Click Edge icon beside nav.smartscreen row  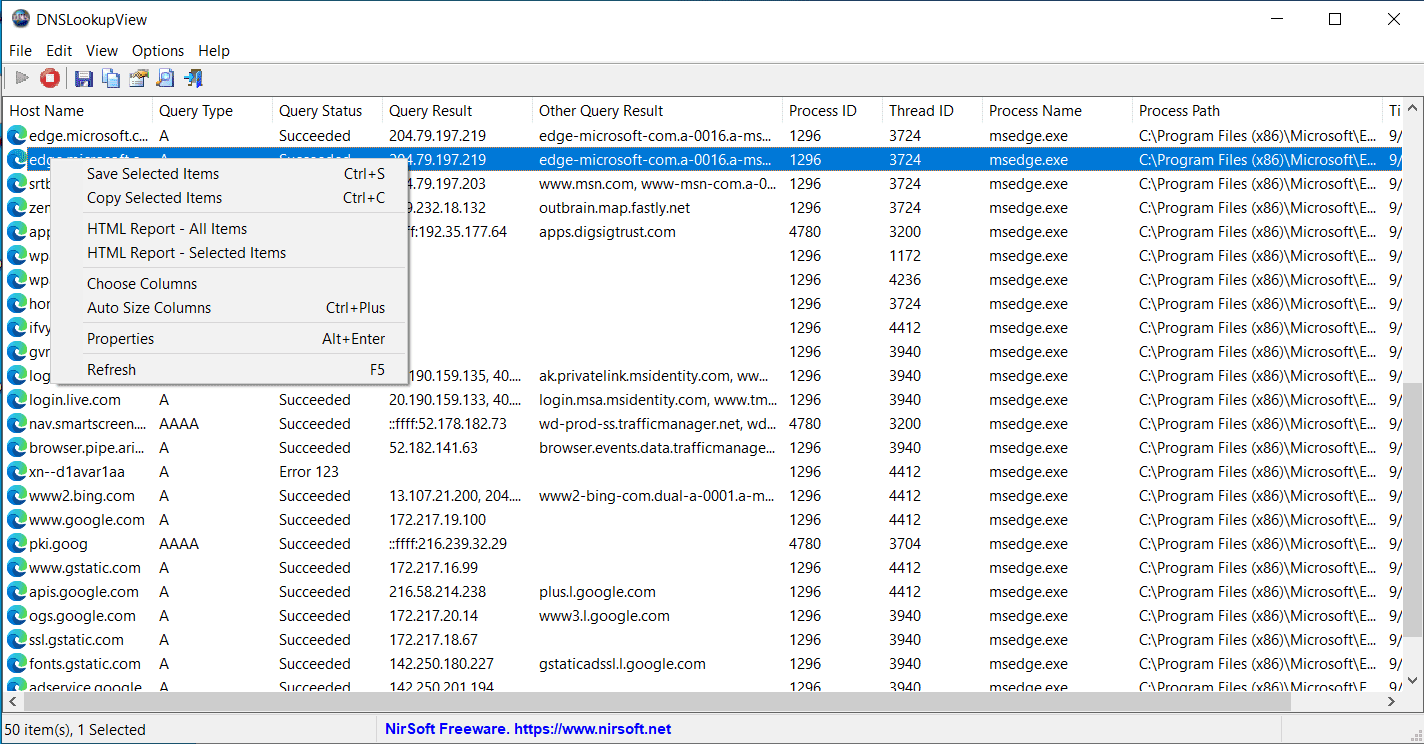tap(17, 424)
